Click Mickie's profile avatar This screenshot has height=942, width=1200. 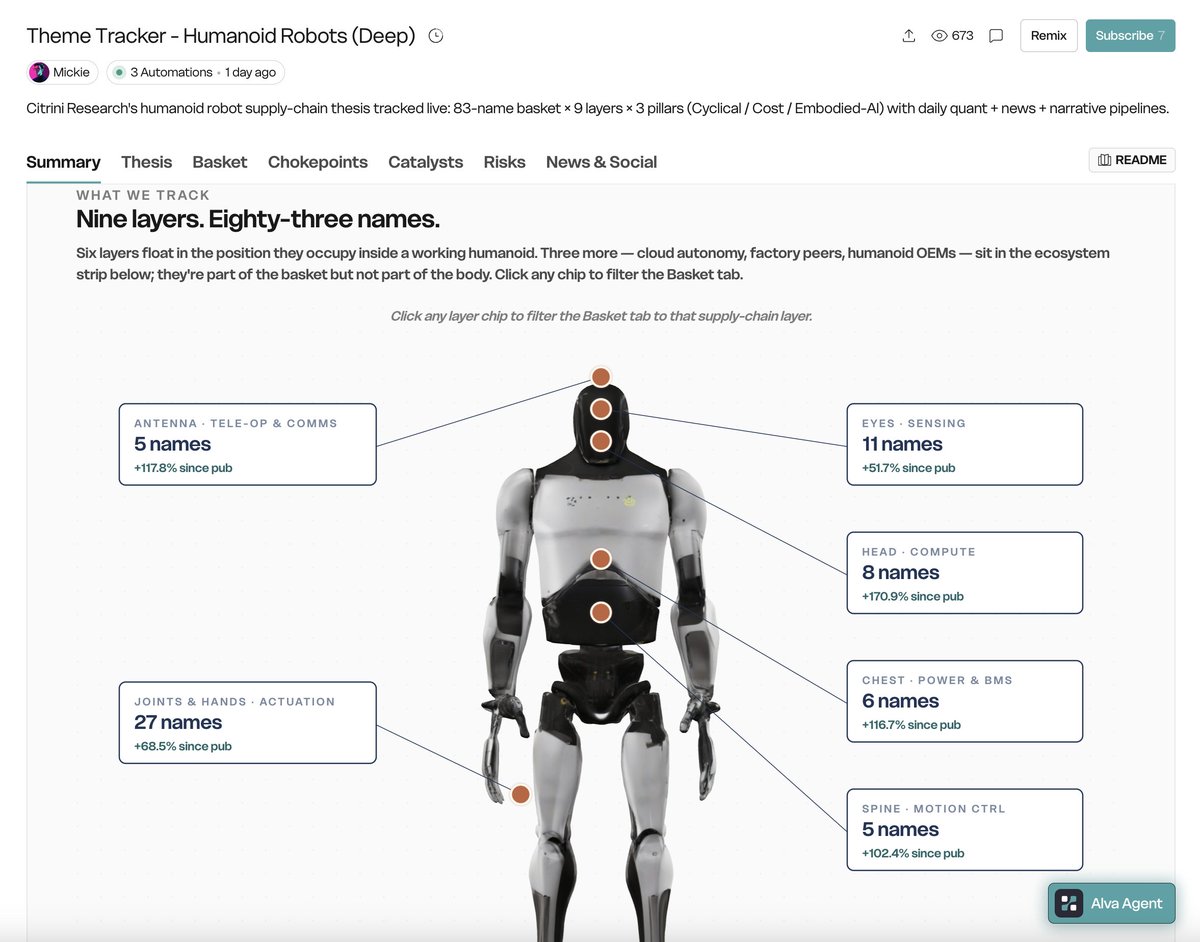pyautogui.click(x=40, y=72)
